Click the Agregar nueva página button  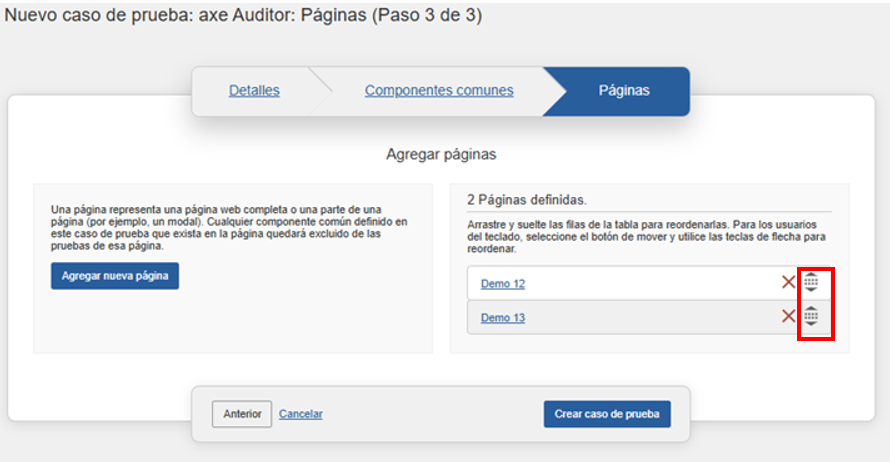point(115,276)
